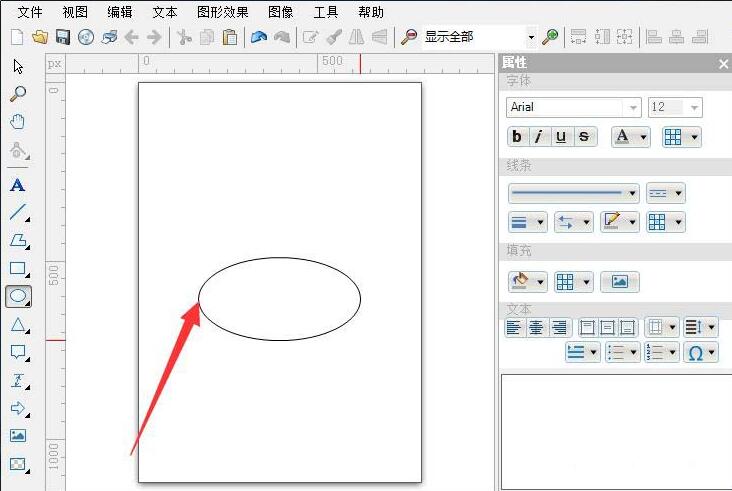Open the 显示全部 zoom dropdown
The image size is (732, 491).
[531, 37]
